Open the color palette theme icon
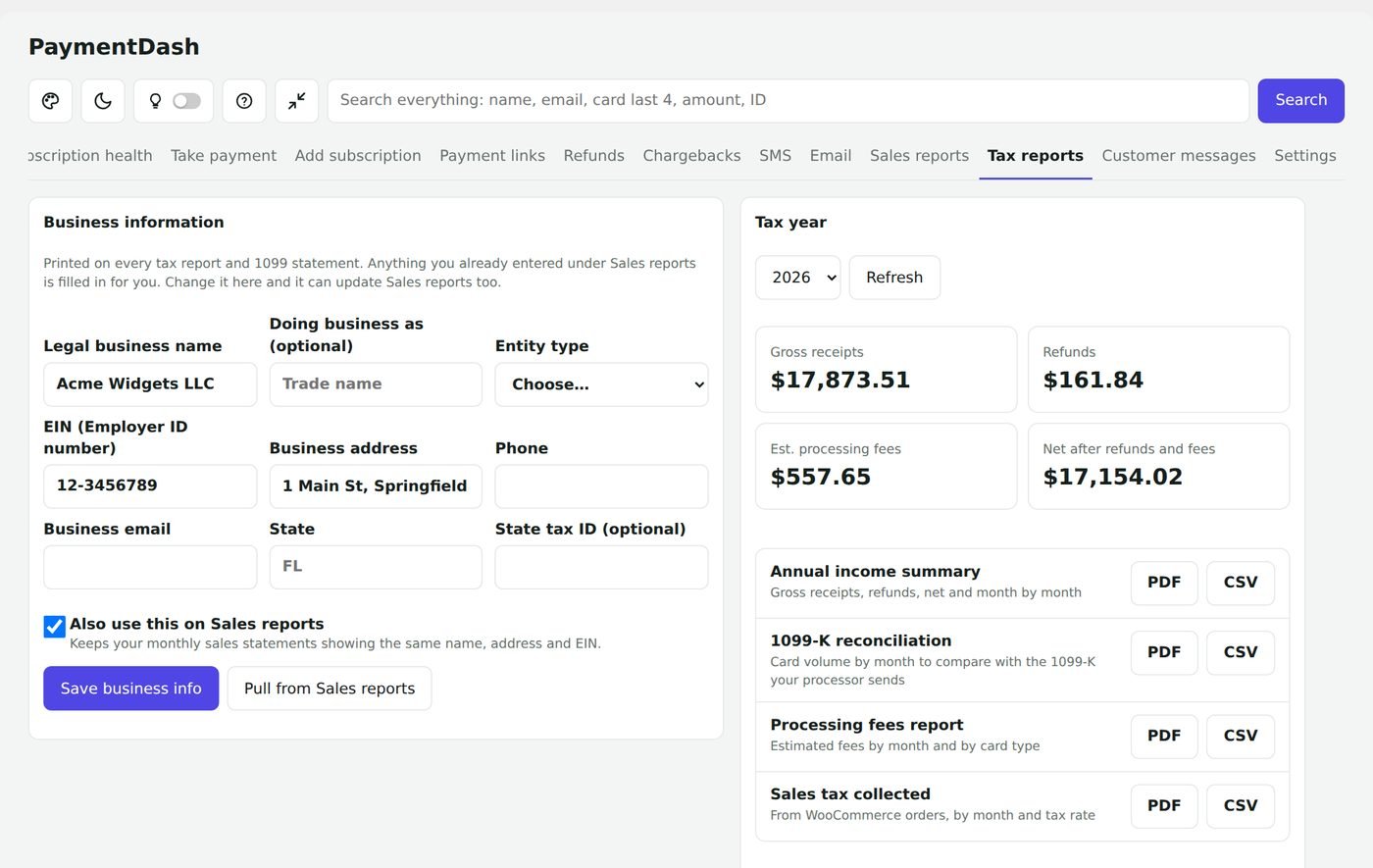 [50, 101]
